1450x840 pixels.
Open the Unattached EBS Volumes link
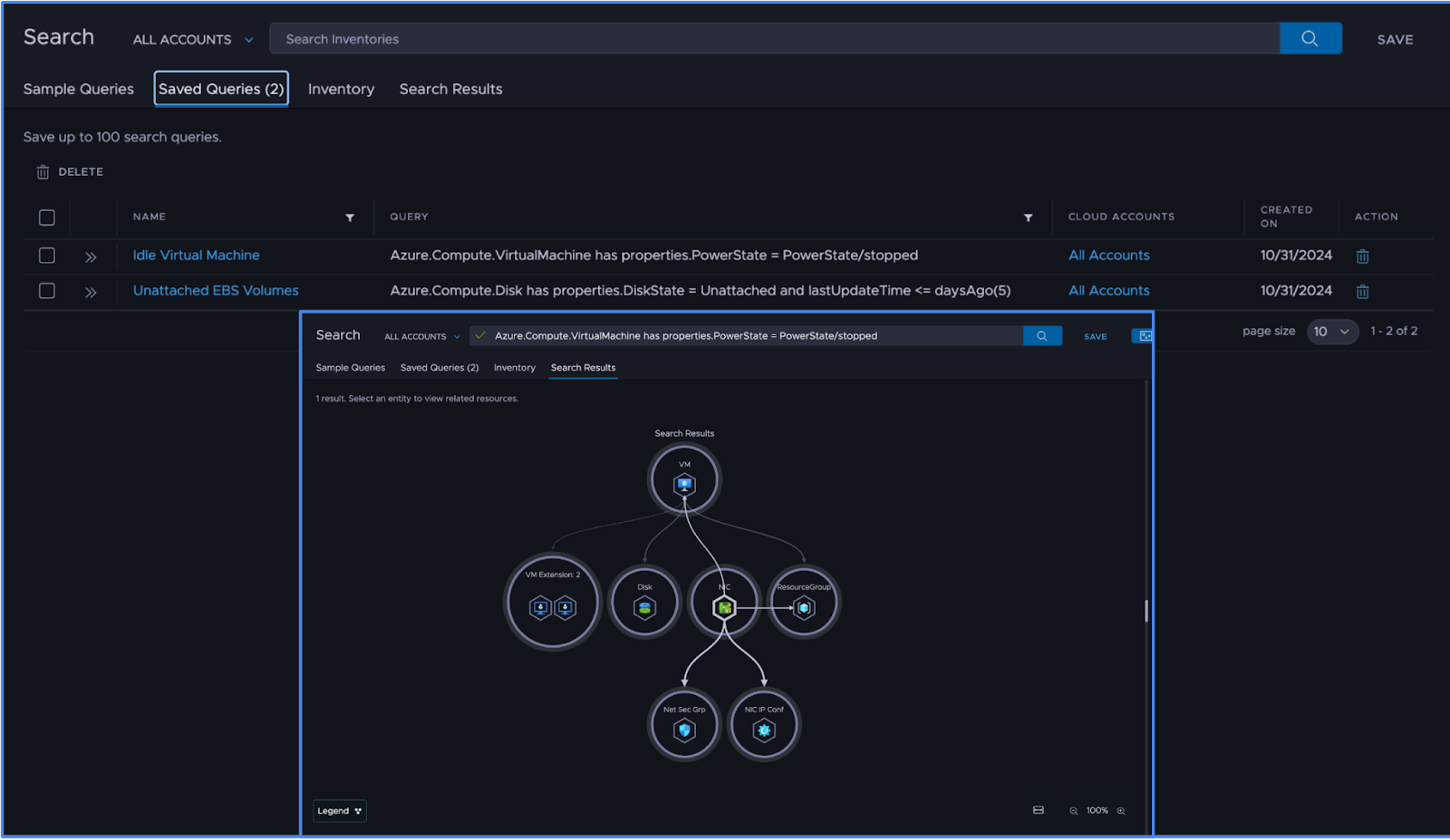[216, 291]
